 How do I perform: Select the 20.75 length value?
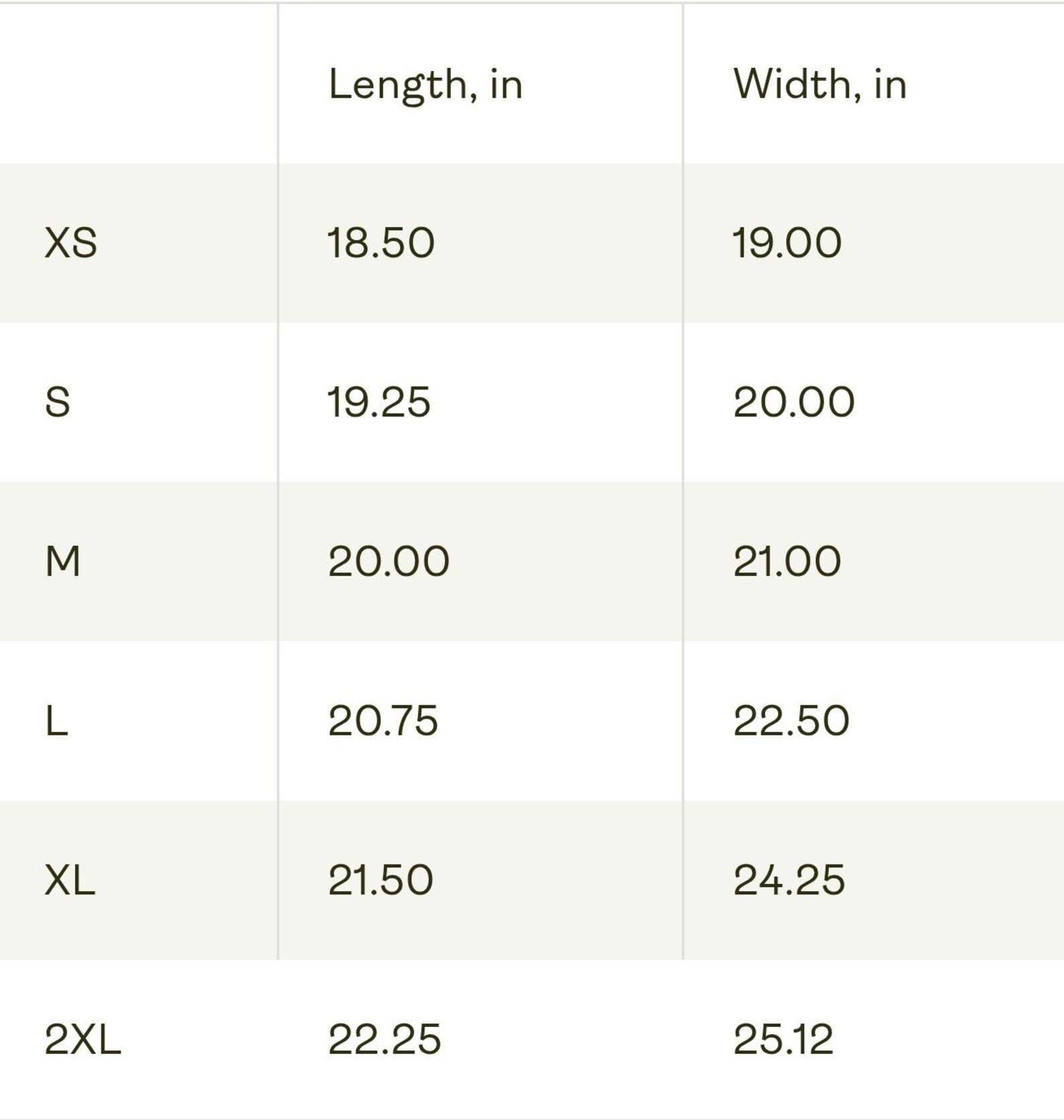[x=383, y=721]
